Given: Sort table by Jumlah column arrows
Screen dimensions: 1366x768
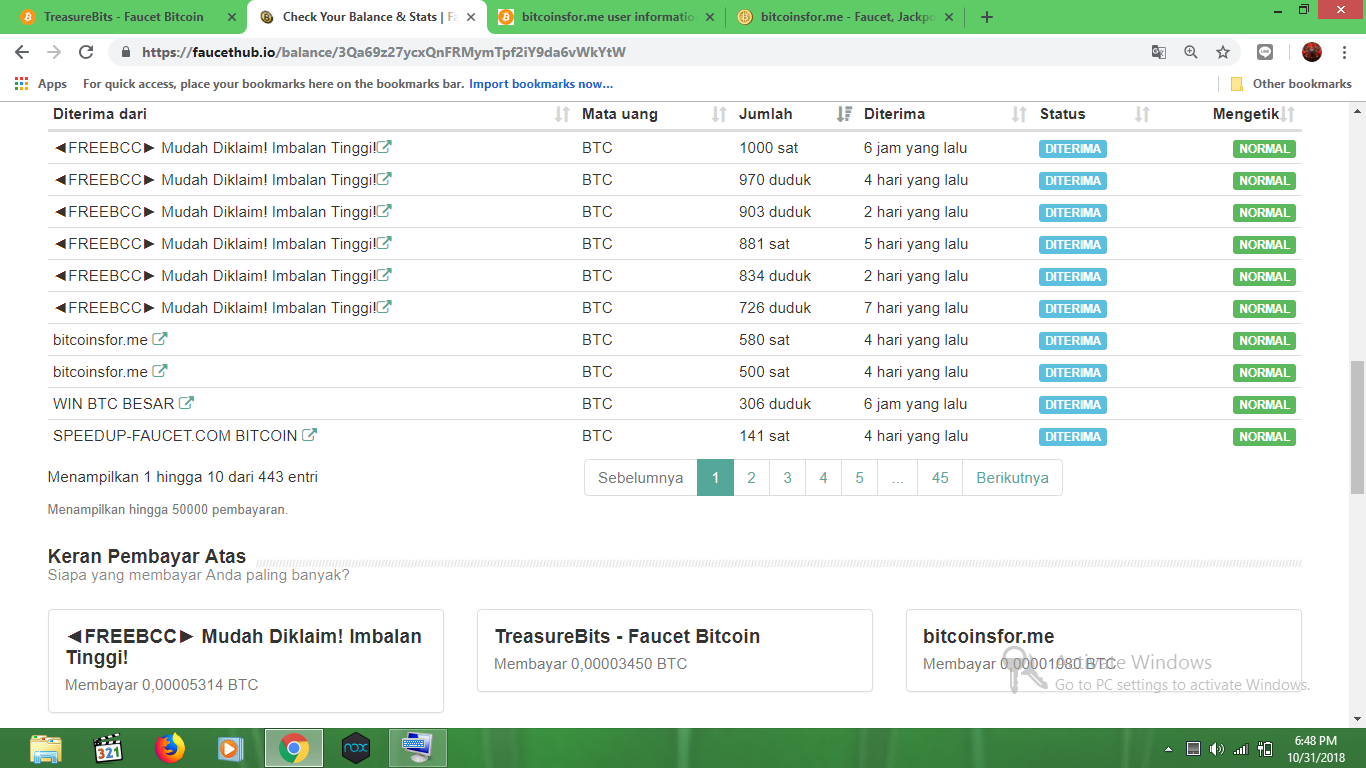Looking at the screenshot, I should click(x=844, y=114).
